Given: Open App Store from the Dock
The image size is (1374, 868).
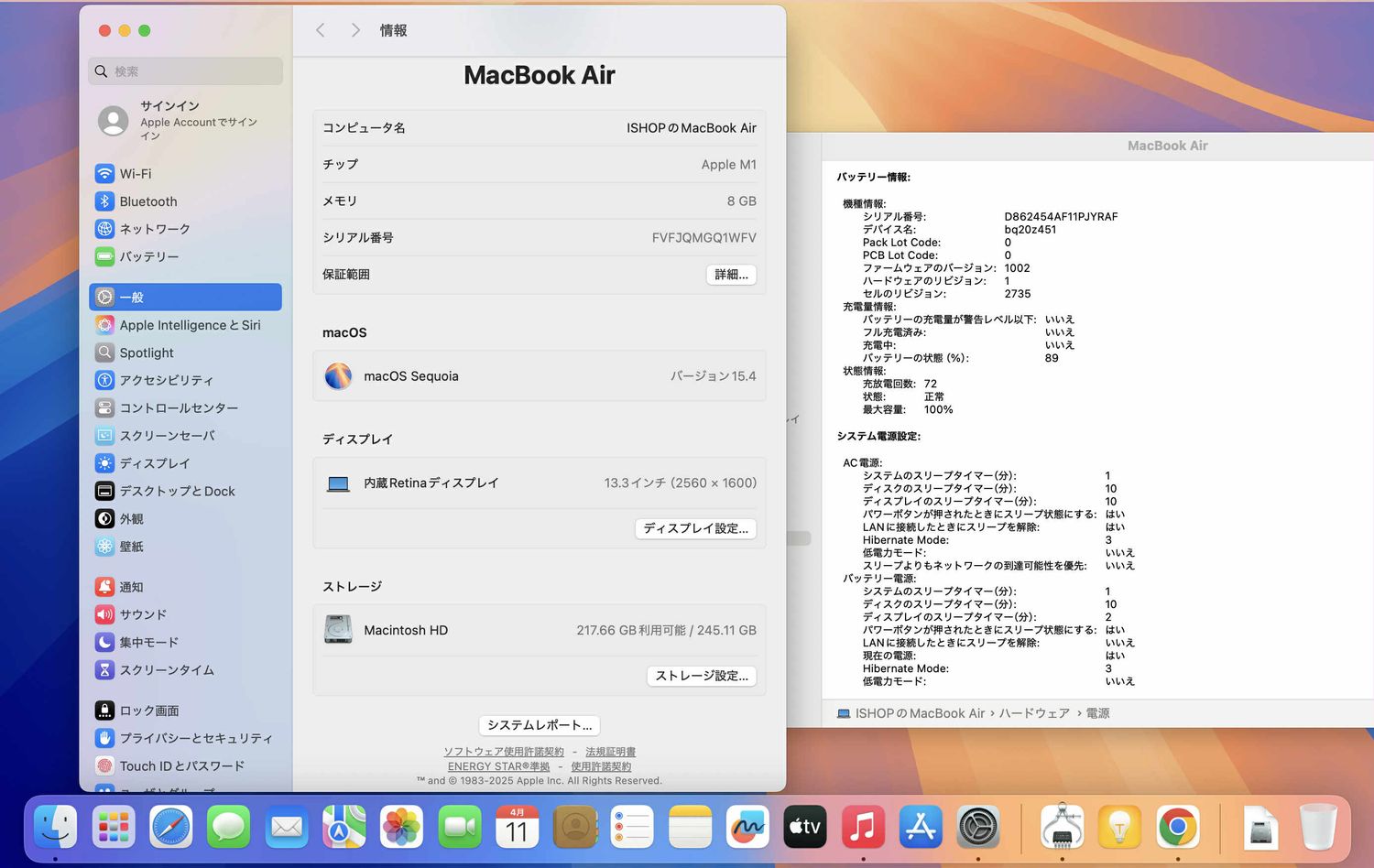Looking at the screenshot, I should (920, 828).
